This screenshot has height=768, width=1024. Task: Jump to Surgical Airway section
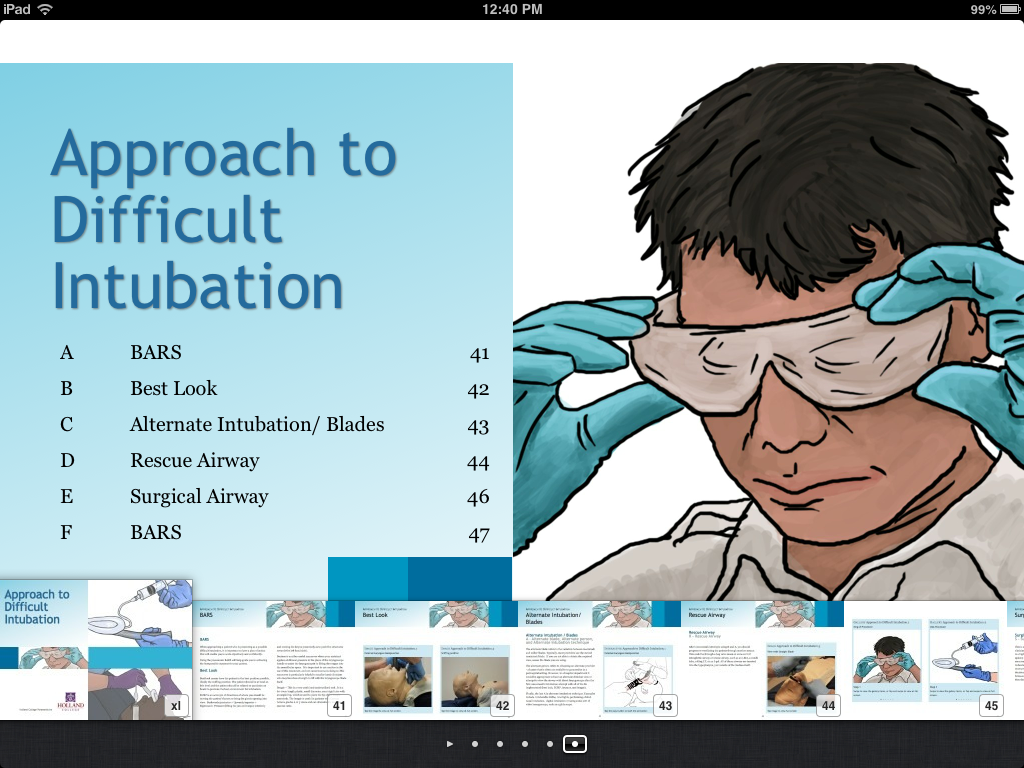[274, 497]
